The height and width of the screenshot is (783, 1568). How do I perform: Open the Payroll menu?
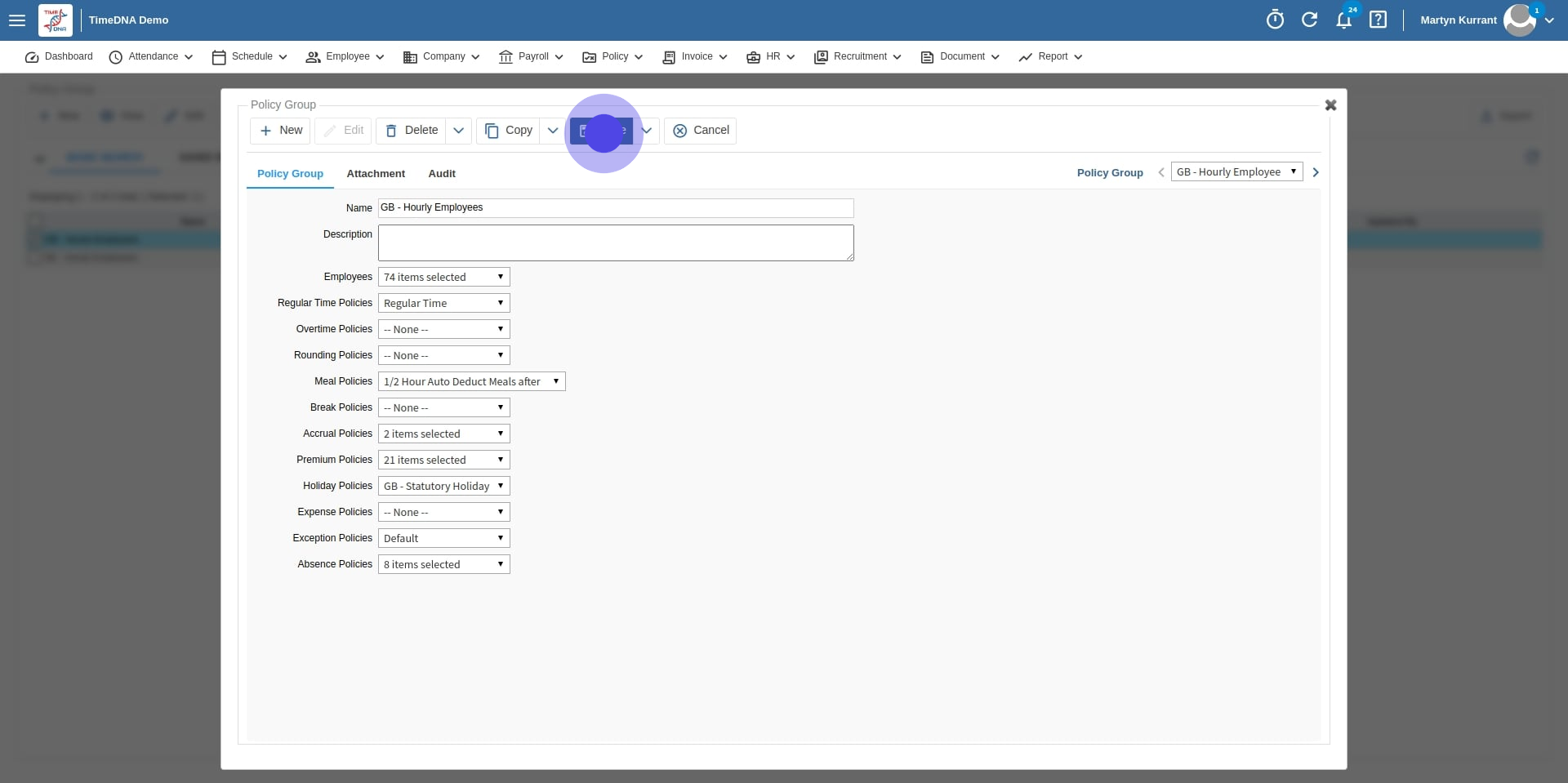[531, 56]
